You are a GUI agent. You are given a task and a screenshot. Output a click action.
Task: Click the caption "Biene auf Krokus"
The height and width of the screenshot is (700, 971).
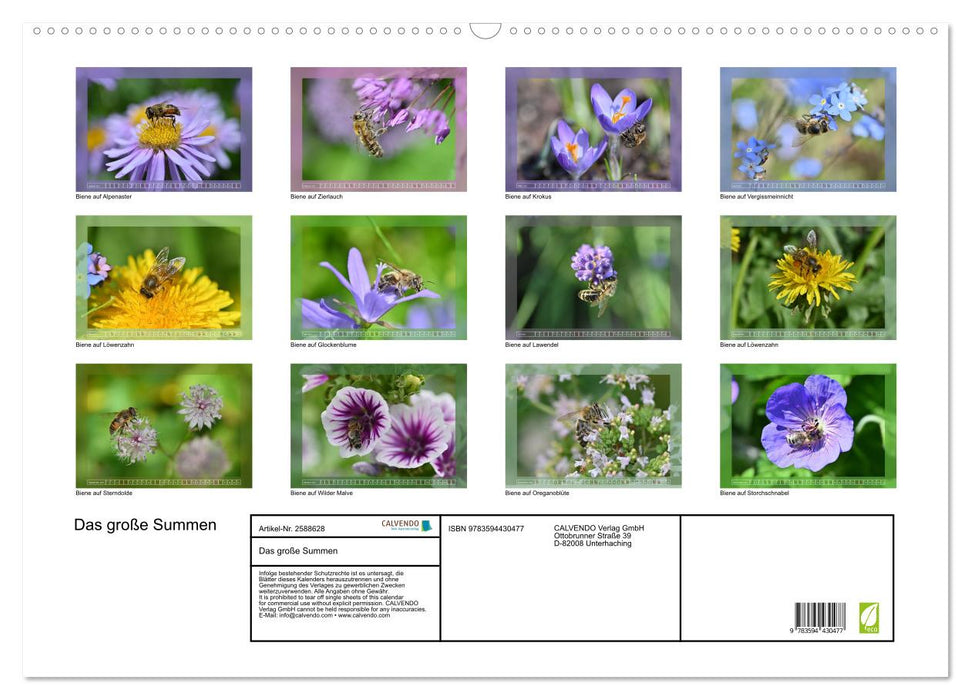[528, 196]
